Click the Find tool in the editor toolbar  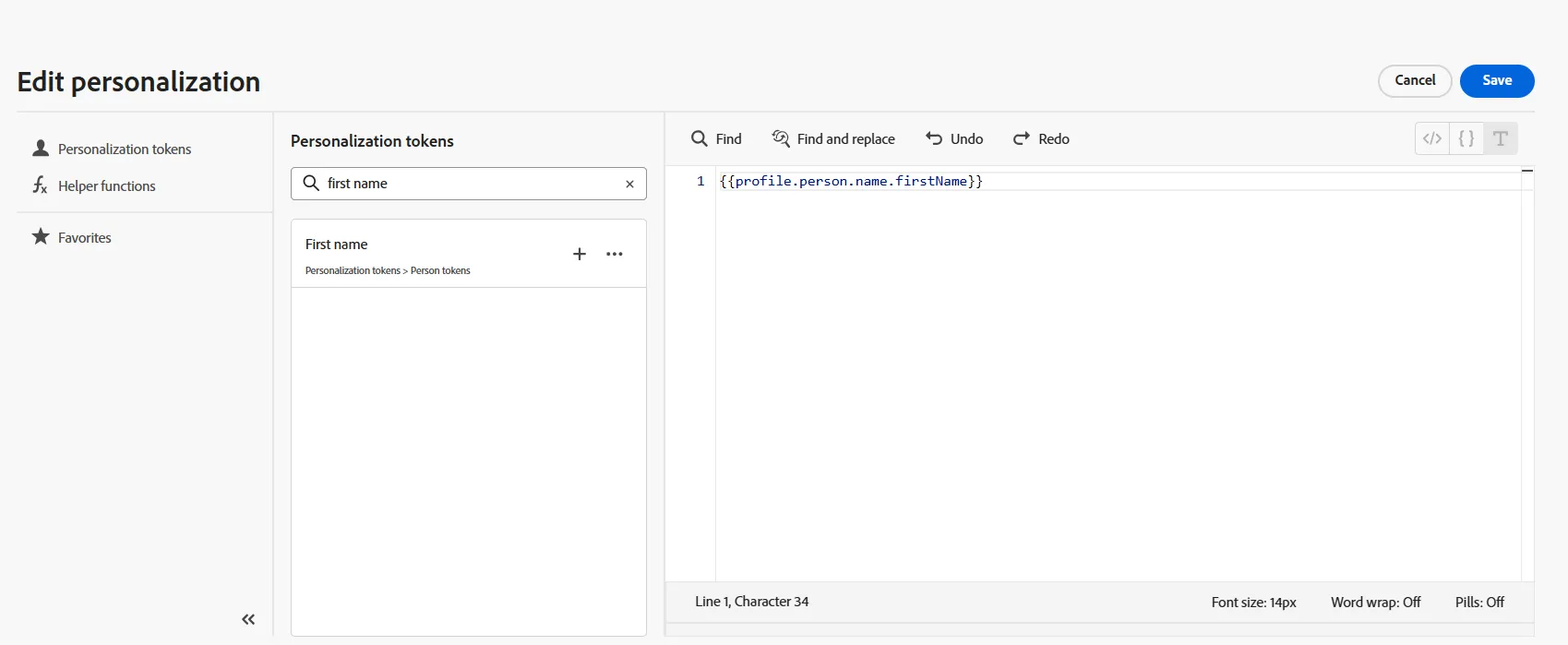(716, 138)
